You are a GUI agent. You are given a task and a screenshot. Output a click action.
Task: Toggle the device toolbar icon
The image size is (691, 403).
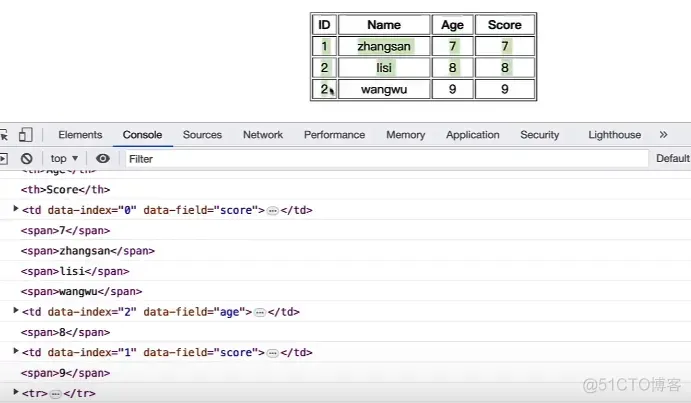26,135
